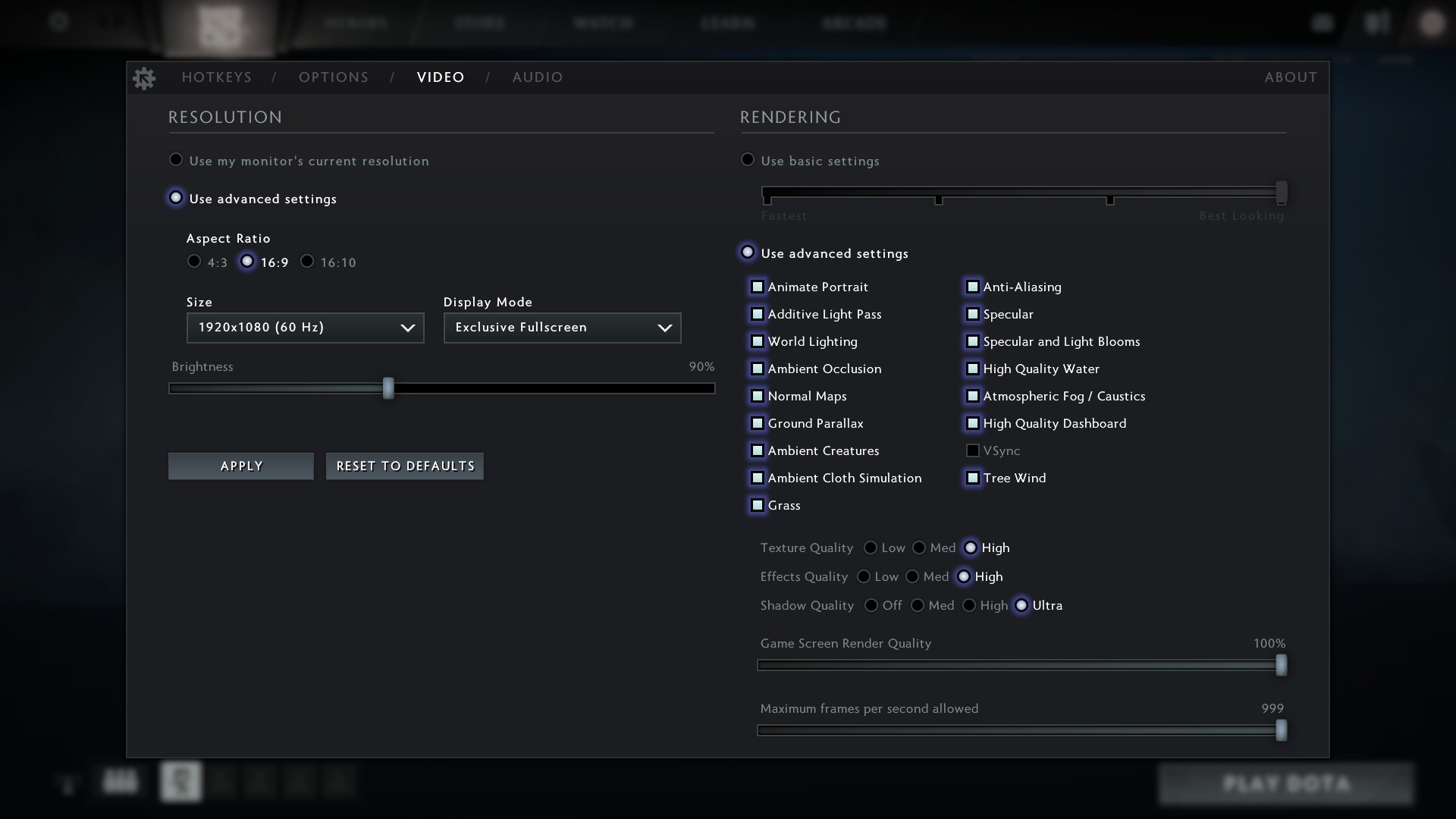Enable the VSync checkbox
The height and width of the screenshot is (819, 1456).
(973, 450)
